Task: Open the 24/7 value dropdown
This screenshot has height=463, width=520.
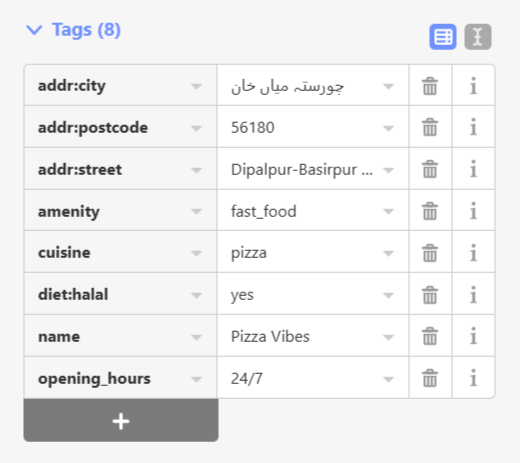Action: [388, 379]
